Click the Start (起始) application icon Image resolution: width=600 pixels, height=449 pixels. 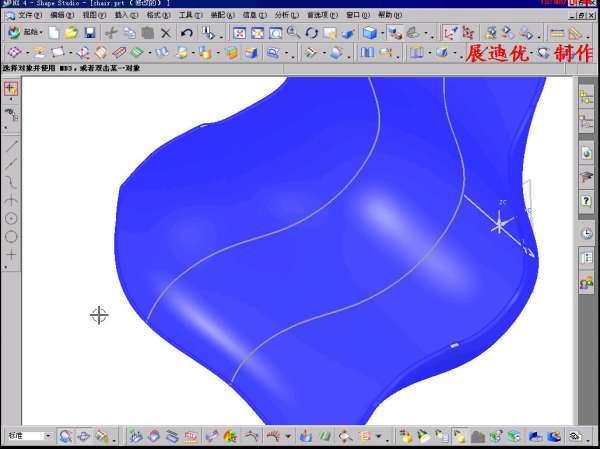pyautogui.click(x=14, y=33)
